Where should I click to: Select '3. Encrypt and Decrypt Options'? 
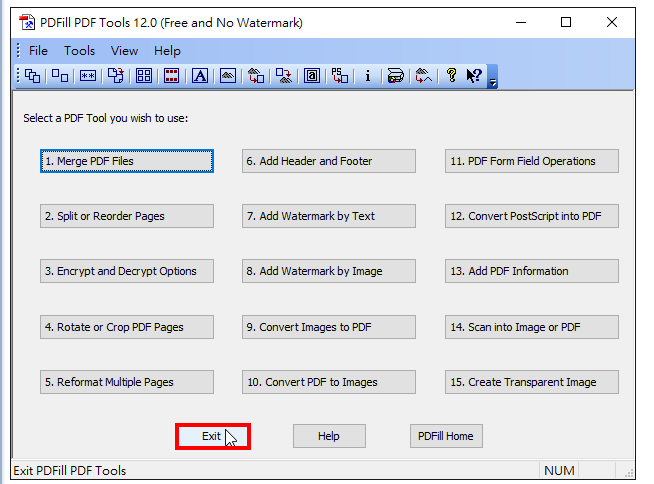point(127,271)
